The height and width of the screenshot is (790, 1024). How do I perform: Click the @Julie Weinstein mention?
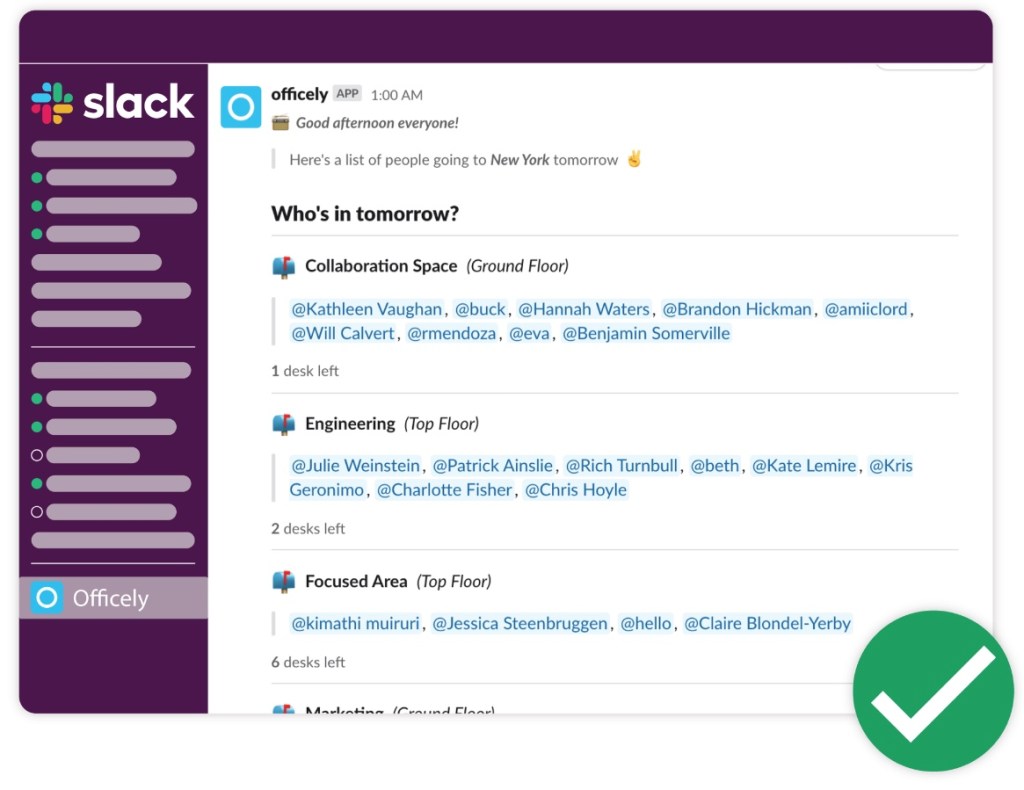point(355,465)
